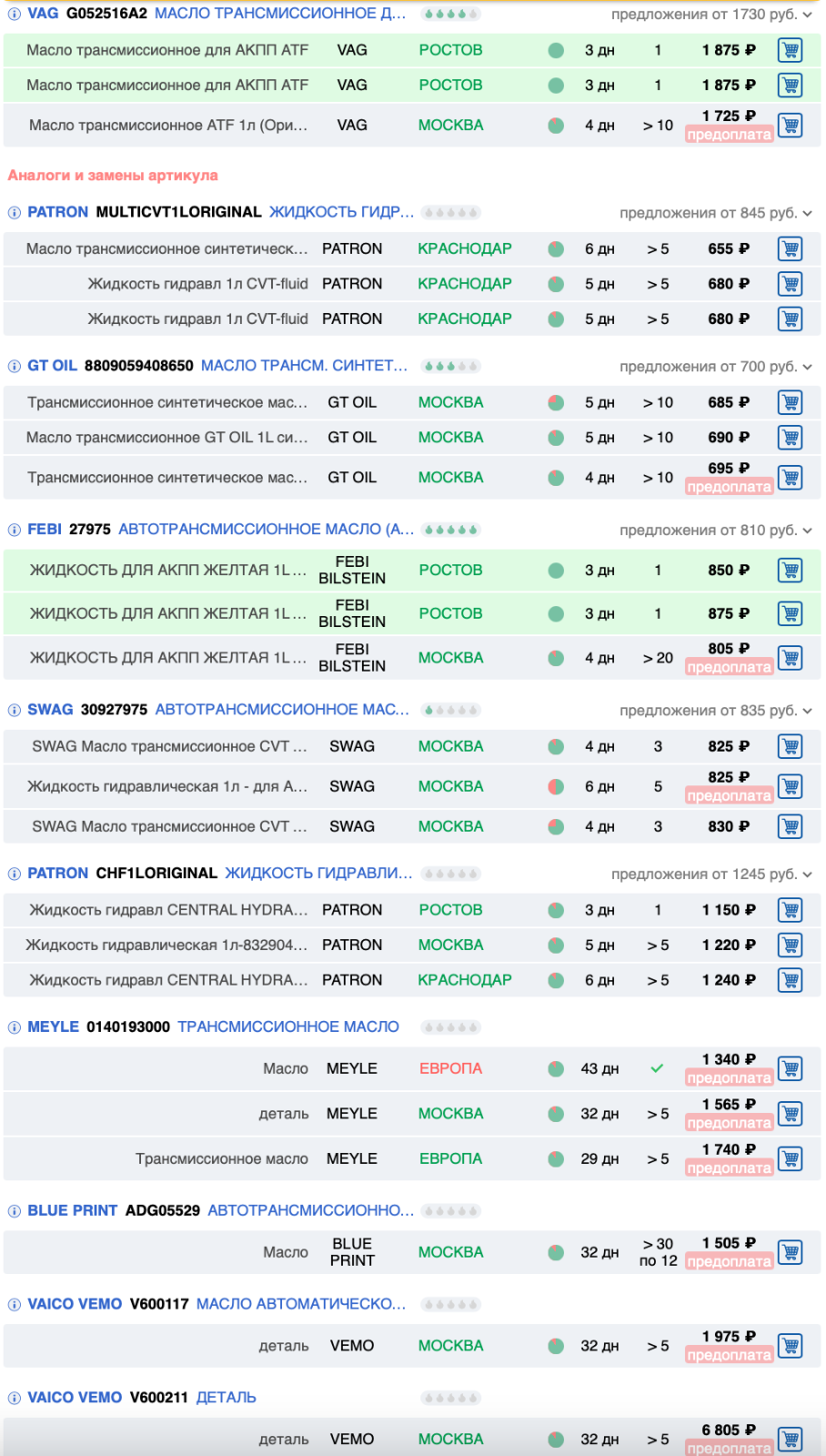Click the status dot in the SWAG 6 дн row
This screenshot has width=826, height=1456.
(x=556, y=786)
